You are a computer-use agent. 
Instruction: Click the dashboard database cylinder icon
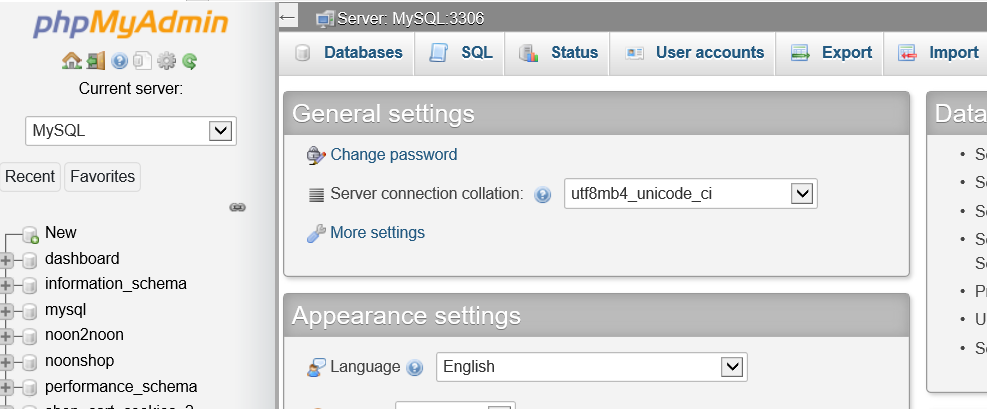pyautogui.click(x=30, y=260)
